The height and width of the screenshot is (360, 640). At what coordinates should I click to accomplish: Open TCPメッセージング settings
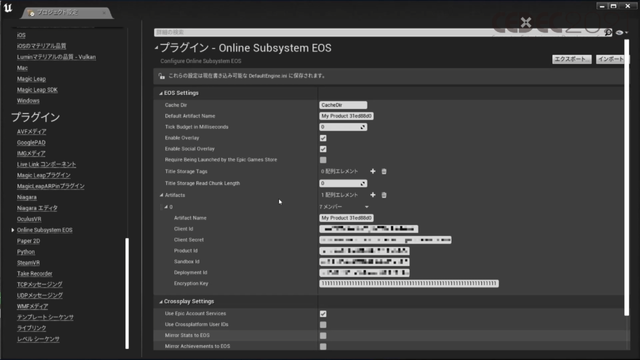coord(40,284)
